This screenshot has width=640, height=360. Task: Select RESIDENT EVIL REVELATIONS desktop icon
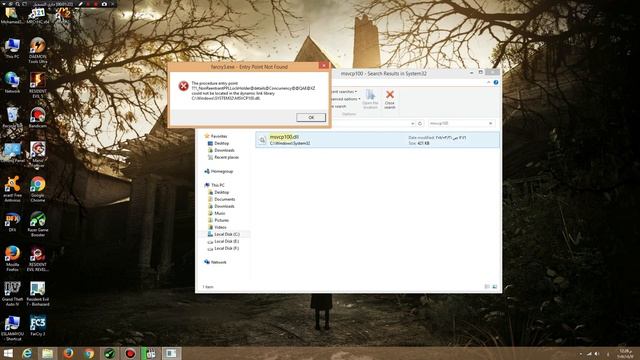[x=38, y=258]
